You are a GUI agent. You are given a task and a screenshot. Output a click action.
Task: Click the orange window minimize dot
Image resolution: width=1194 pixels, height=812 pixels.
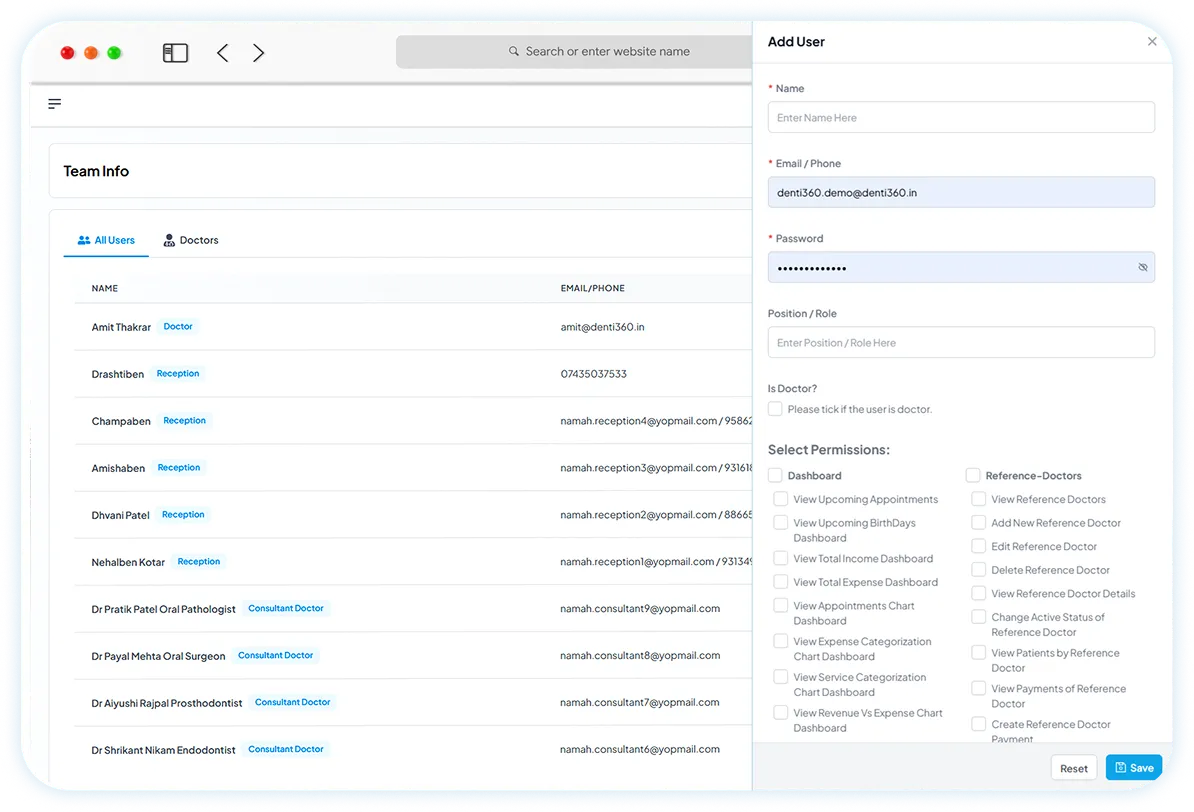pyautogui.click(x=91, y=53)
